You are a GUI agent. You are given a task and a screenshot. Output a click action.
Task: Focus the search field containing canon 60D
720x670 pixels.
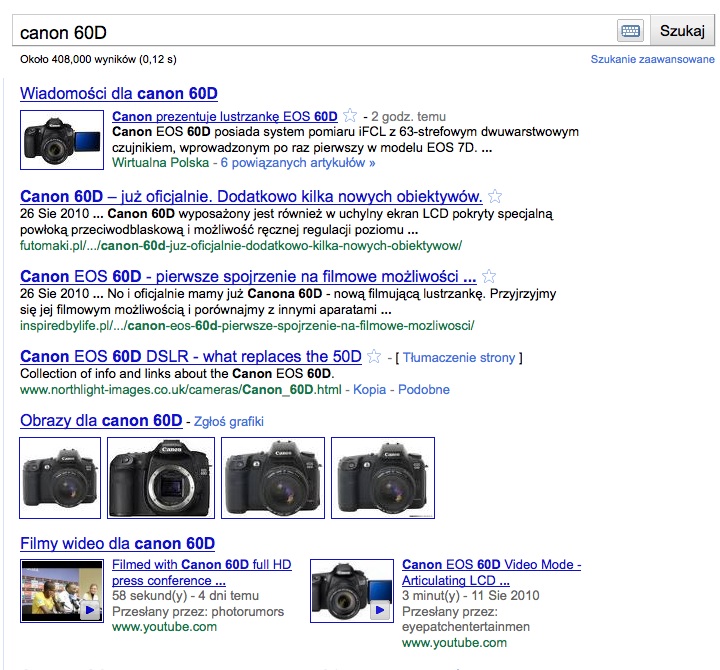[x=315, y=32]
